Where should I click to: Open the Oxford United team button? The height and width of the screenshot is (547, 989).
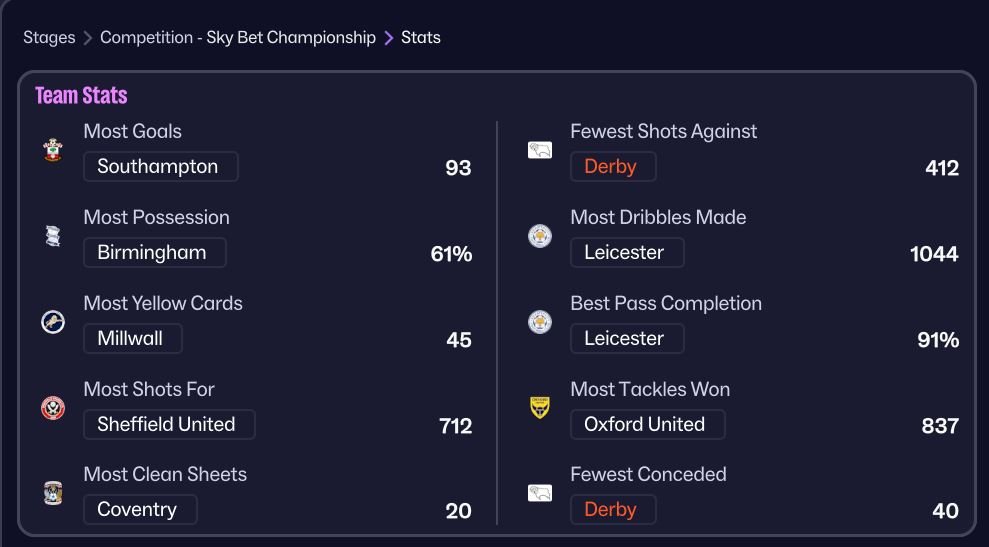coord(647,425)
